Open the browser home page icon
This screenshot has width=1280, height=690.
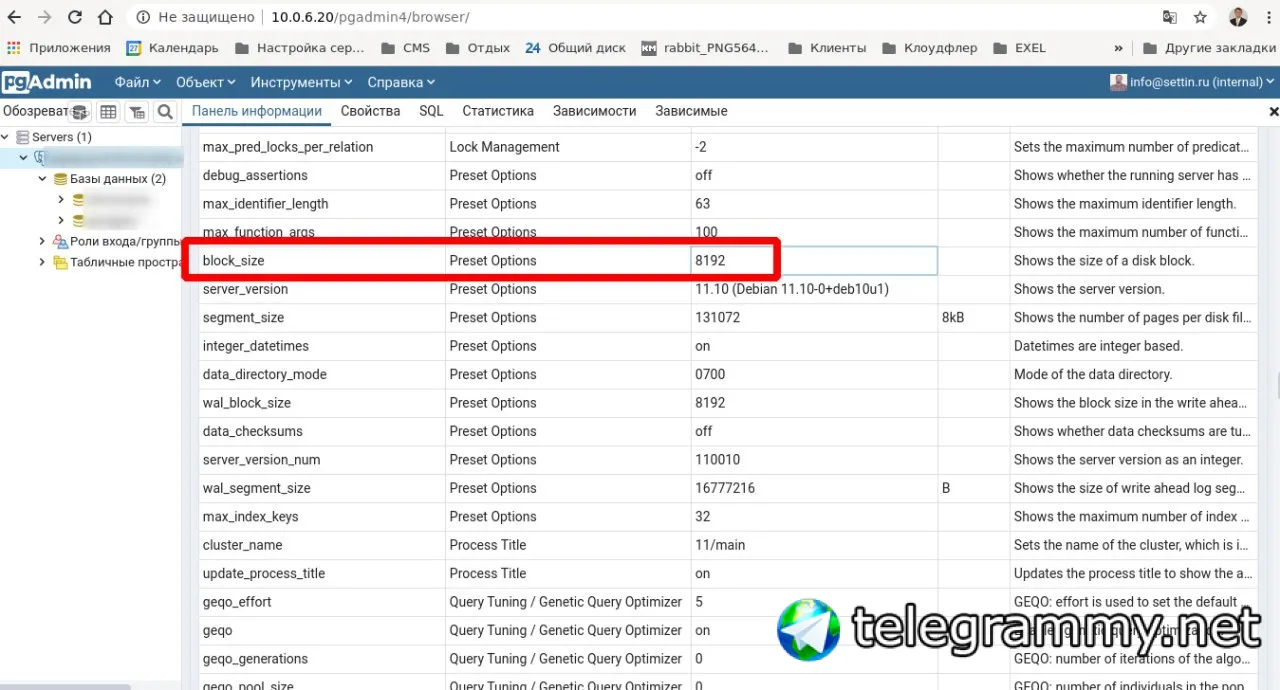click(x=105, y=18)
